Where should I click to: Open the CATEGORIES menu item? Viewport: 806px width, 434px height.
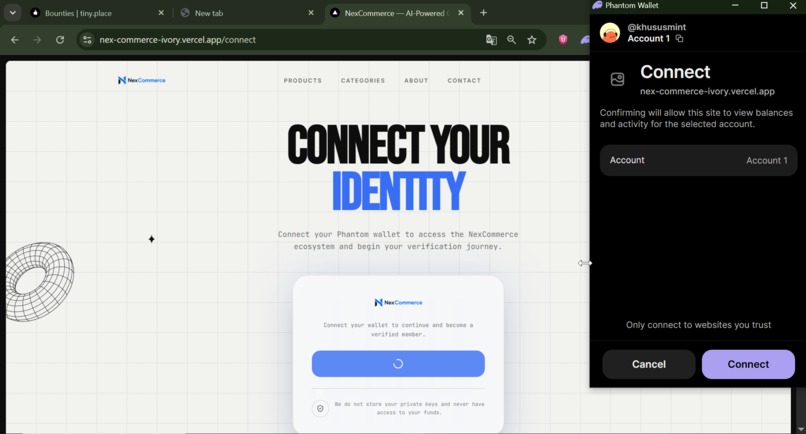pos(362,81)
